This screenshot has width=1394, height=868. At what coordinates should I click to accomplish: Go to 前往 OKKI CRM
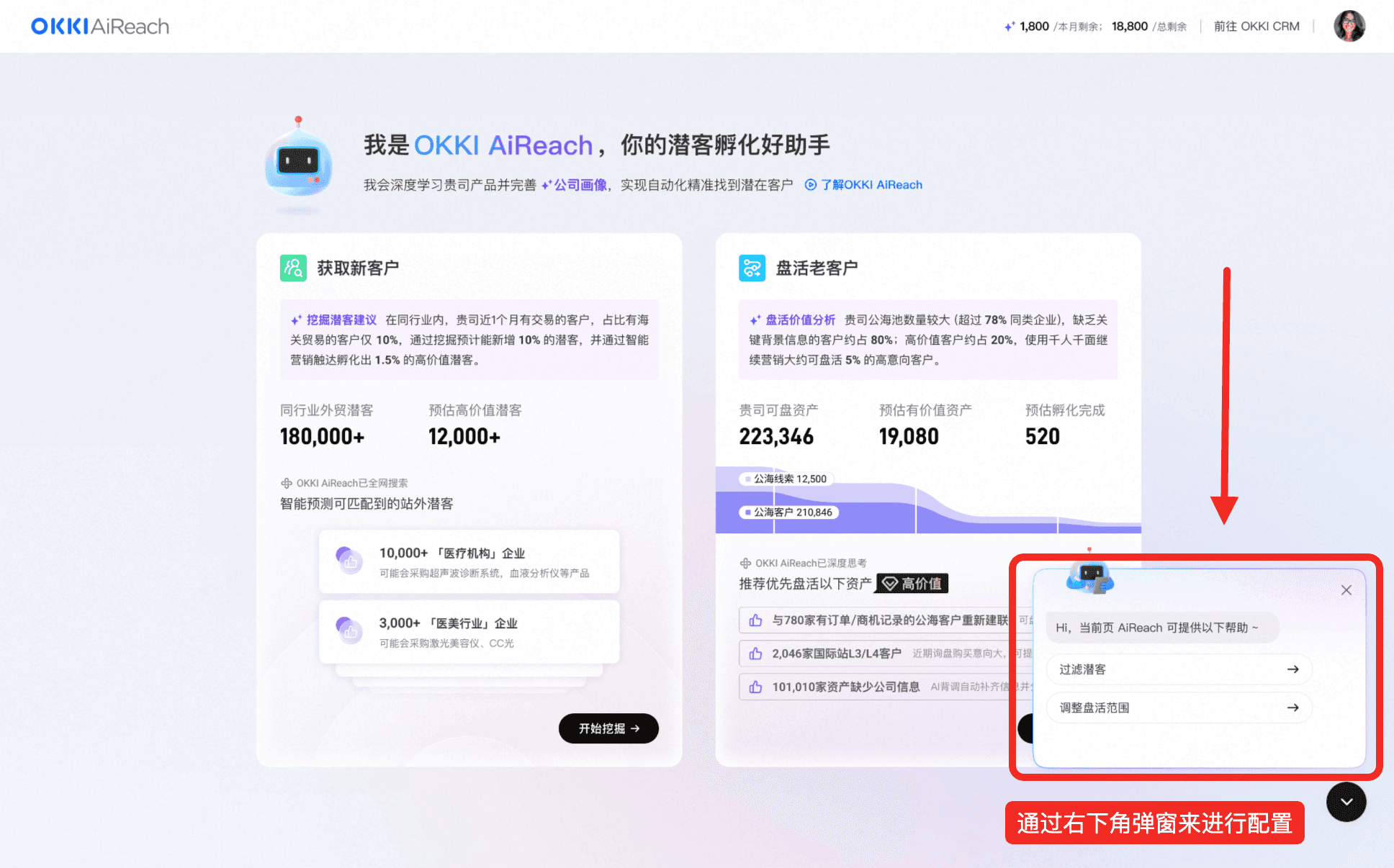pyautogui.click(x=1256, y=27)
